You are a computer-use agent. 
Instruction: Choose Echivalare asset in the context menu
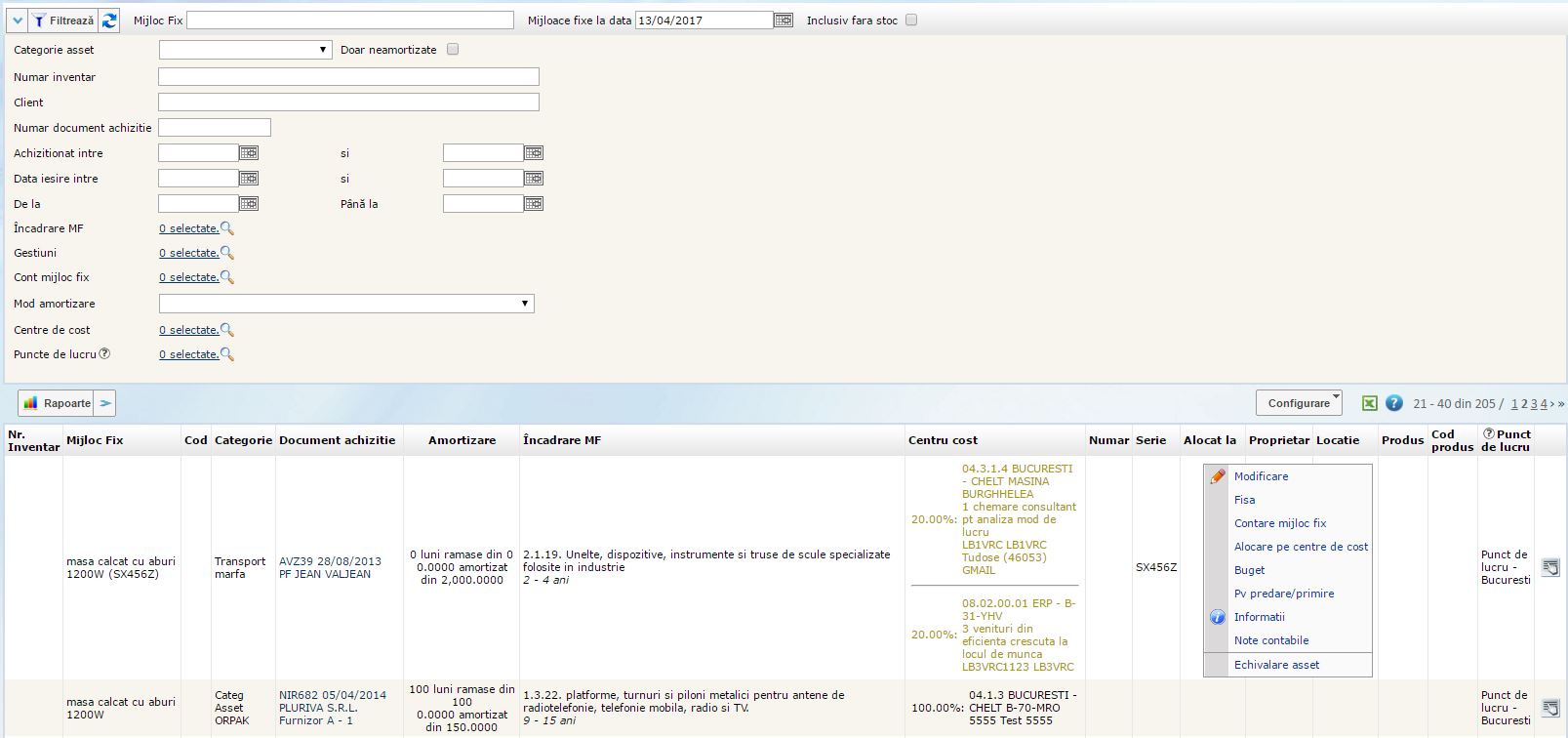click(x=1276, y=665)
